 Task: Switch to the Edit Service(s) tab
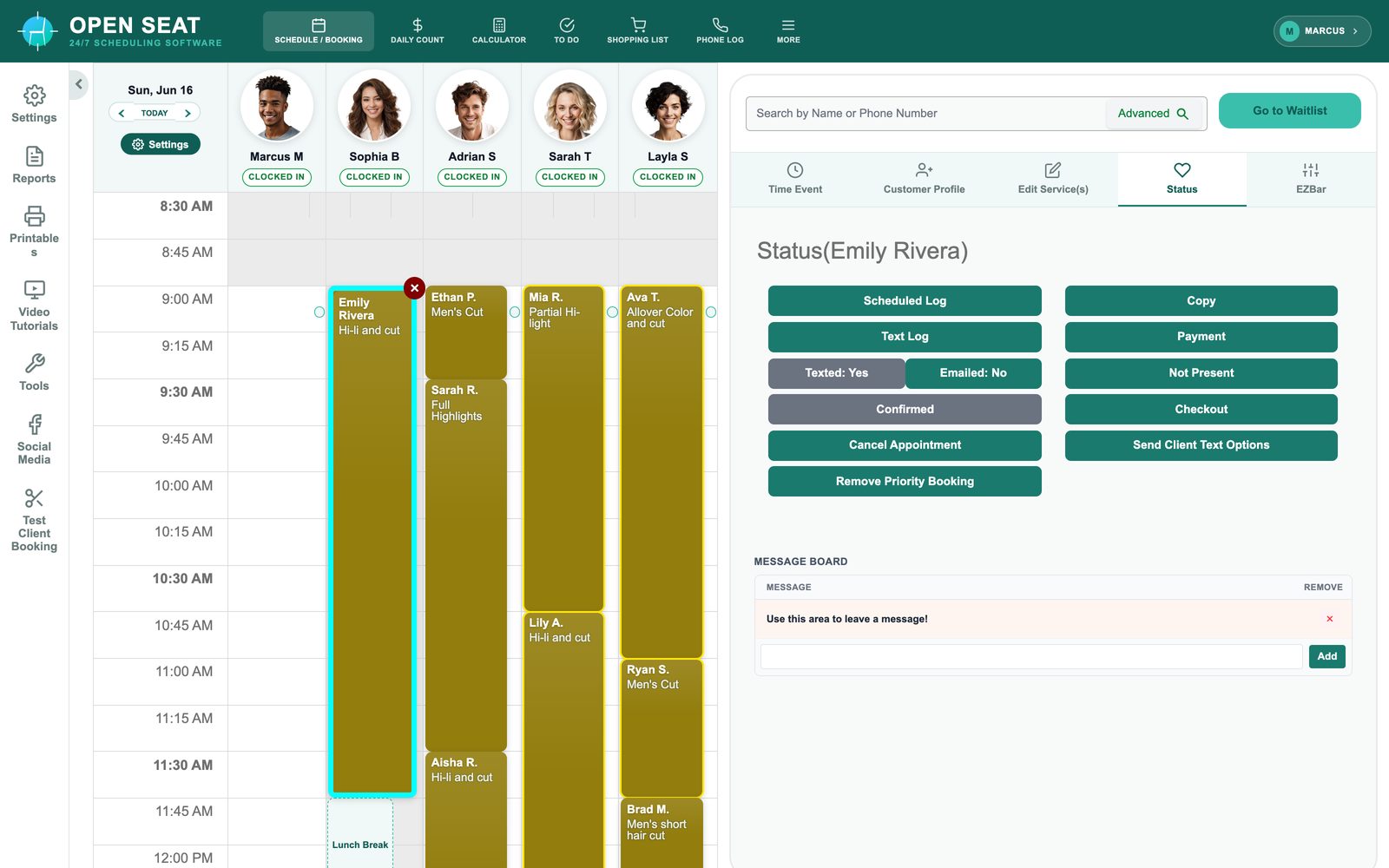click(x=1053, y=179)
